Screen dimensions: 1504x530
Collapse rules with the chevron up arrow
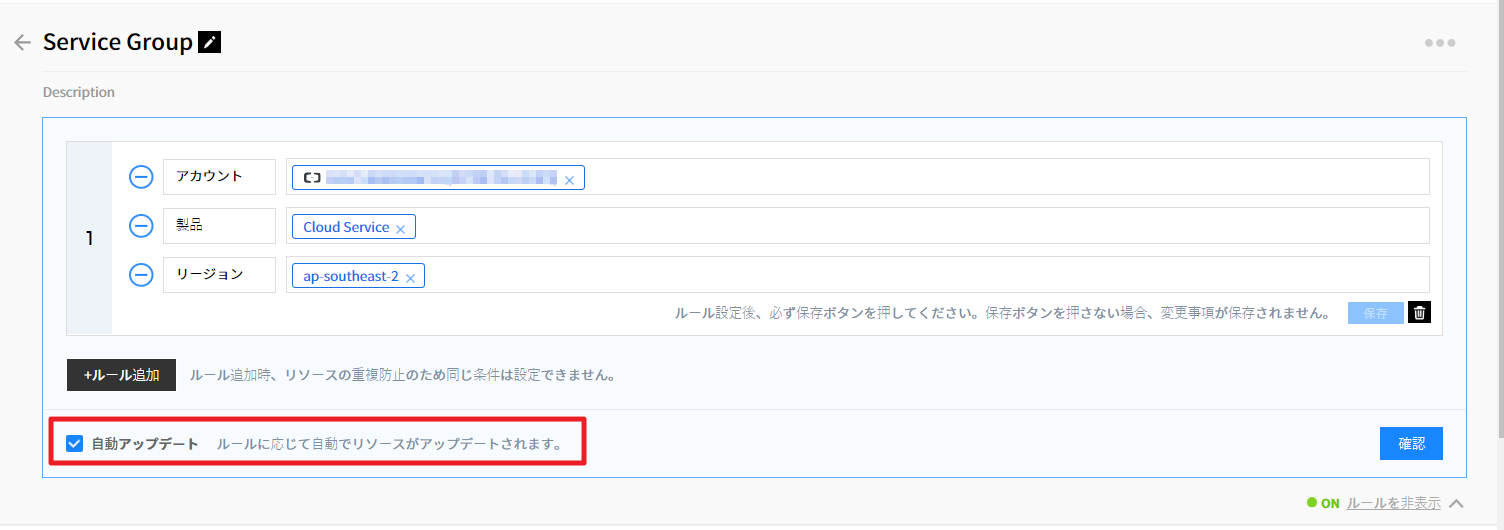point(1456,504)
